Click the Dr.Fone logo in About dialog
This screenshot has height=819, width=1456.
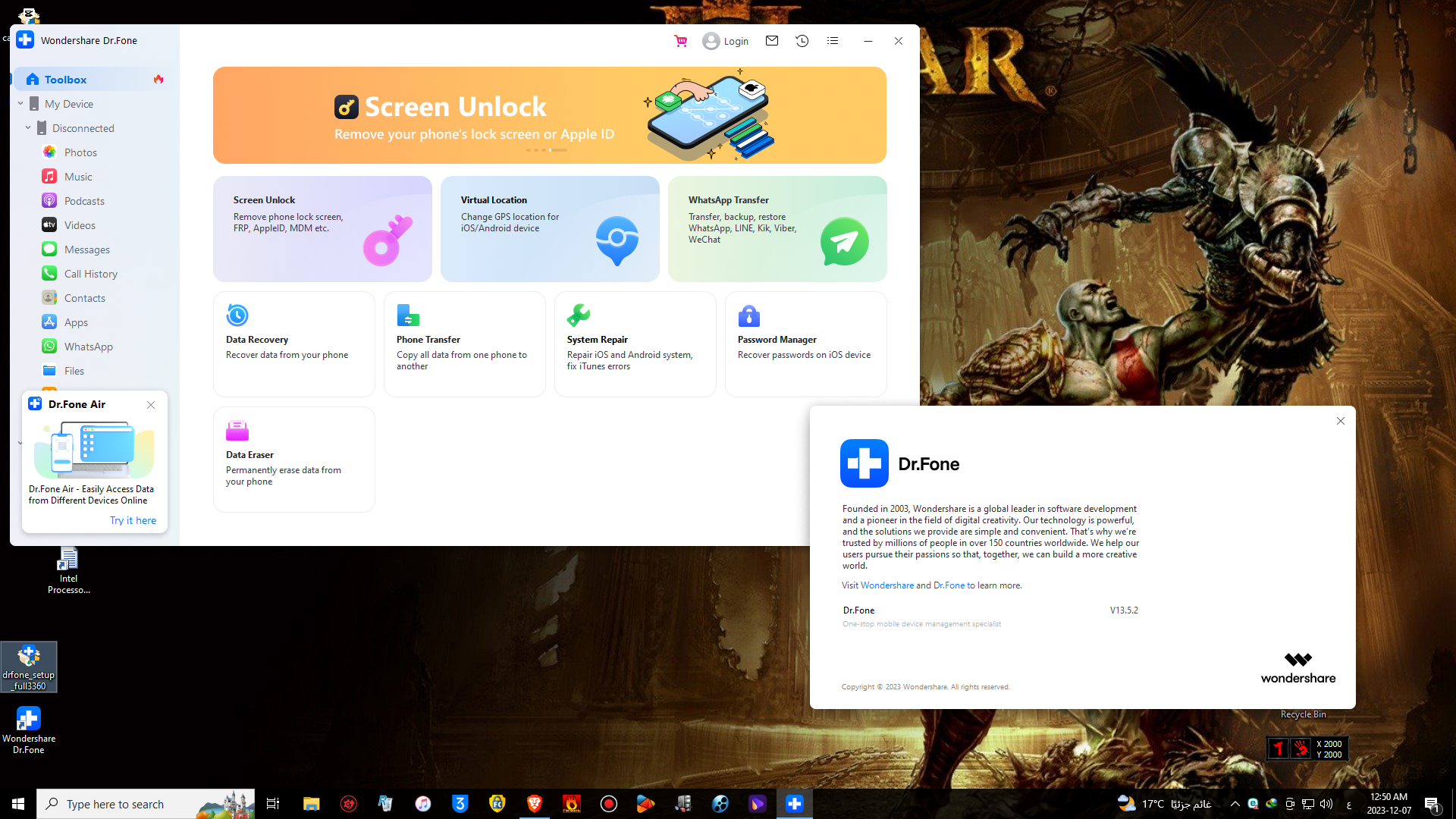[864, 463]
